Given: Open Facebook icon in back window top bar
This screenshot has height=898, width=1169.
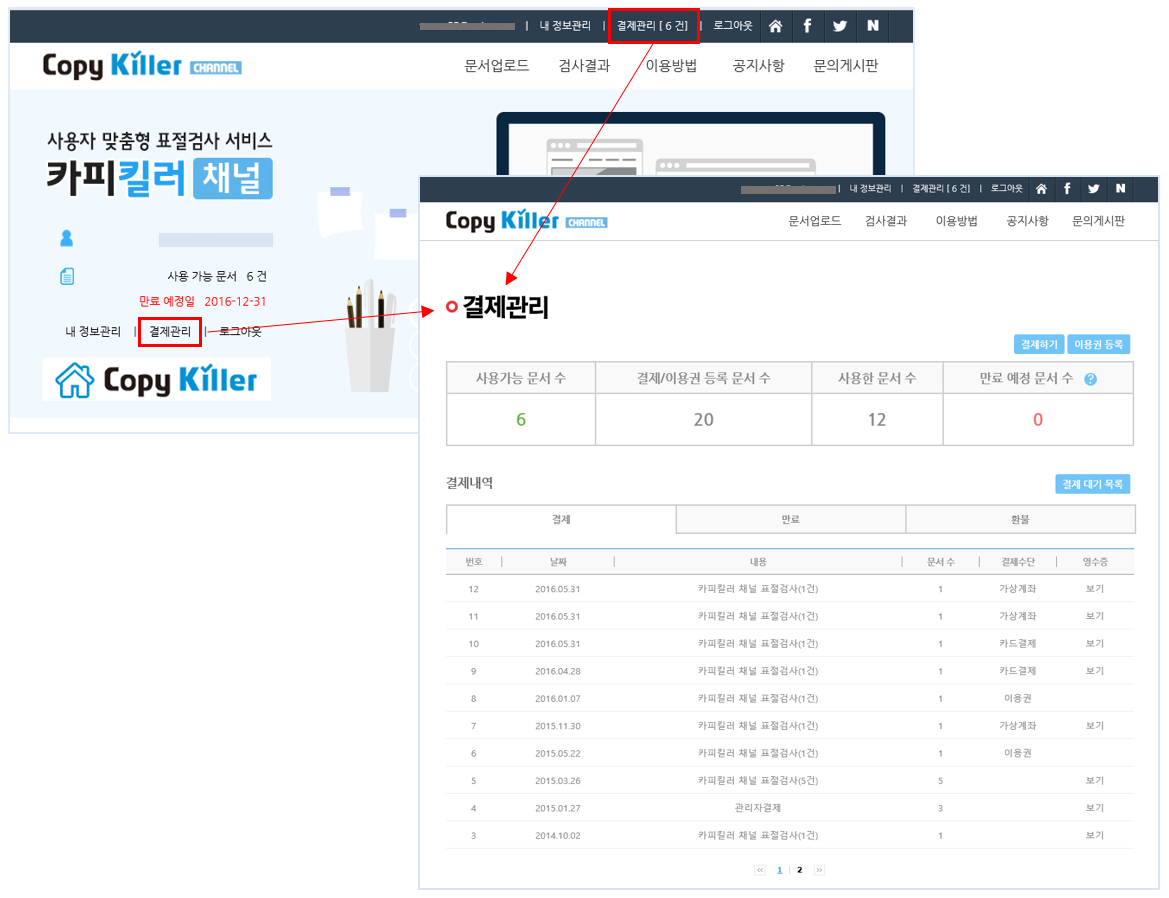Looking at the screenshot, I should [x=807, y=26].
